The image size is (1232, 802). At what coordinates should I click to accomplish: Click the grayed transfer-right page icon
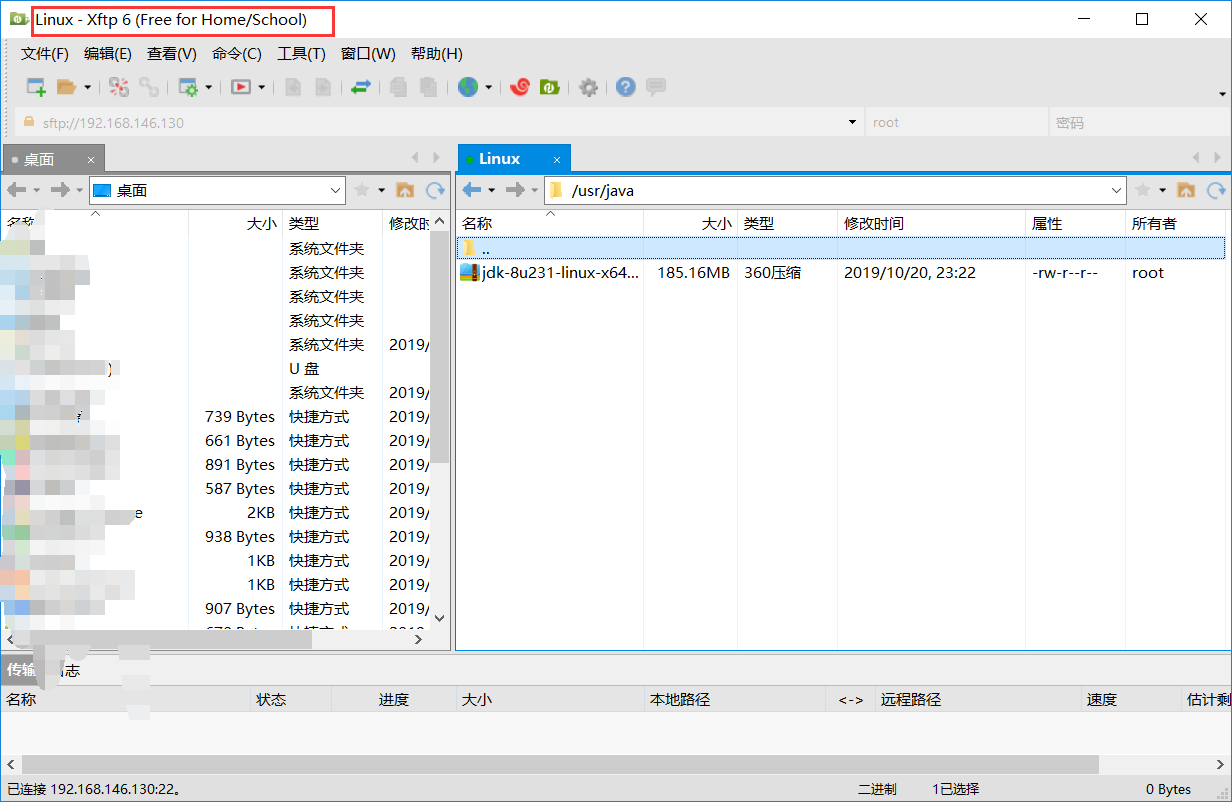[323, 87]
